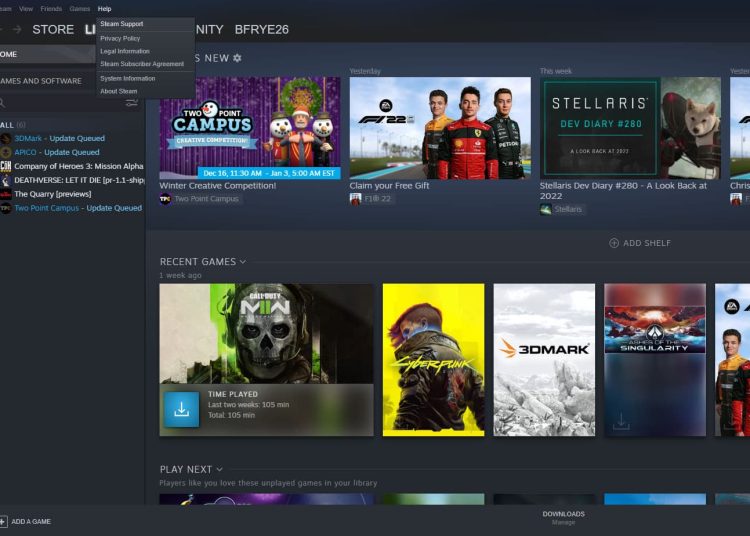Select About Steam menu entry
This screenshot has width=750, height=536.
pyautogui.click(x=145, y=91)
